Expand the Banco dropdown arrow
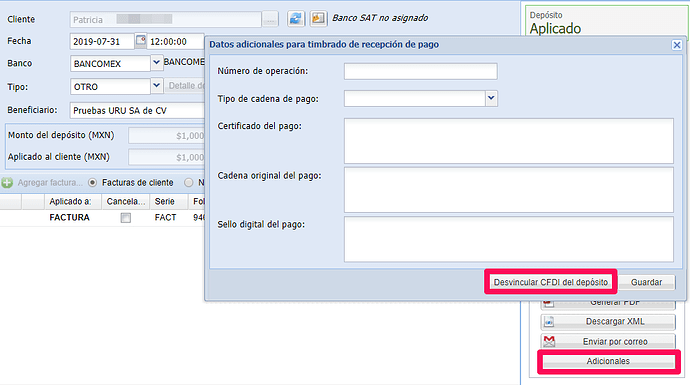Screen dimensions: 690x385 pyautogui.click(x=156, y=62)
